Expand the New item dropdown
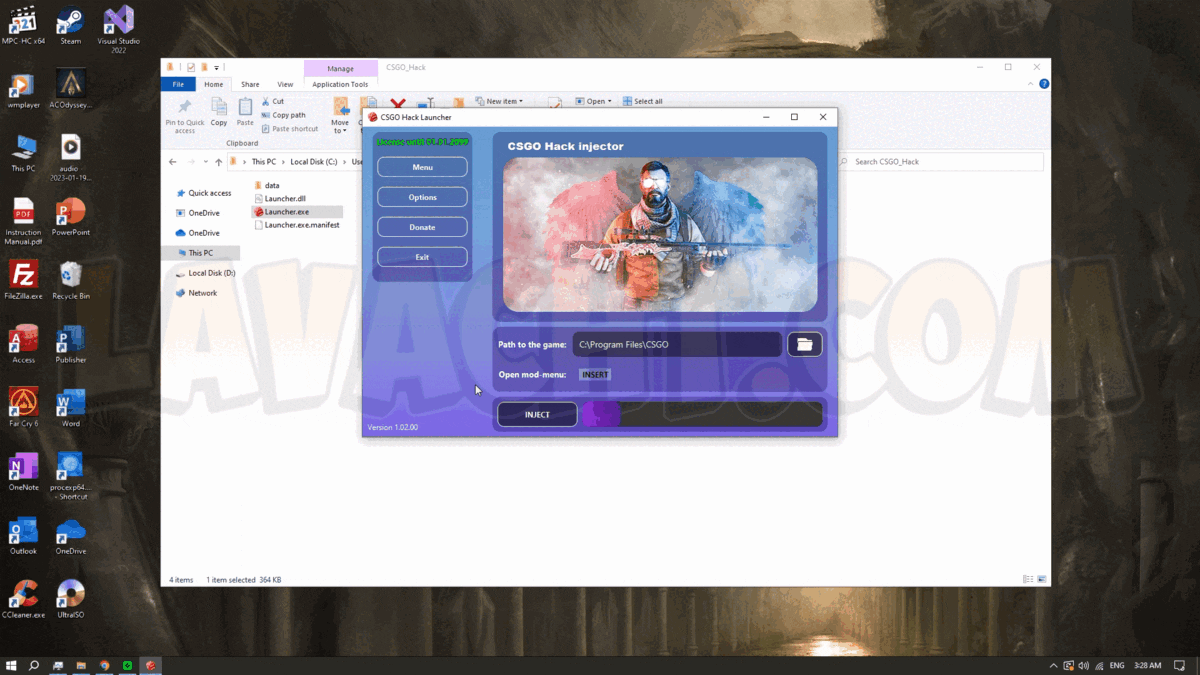1200x675 pixels. (499, 101)
